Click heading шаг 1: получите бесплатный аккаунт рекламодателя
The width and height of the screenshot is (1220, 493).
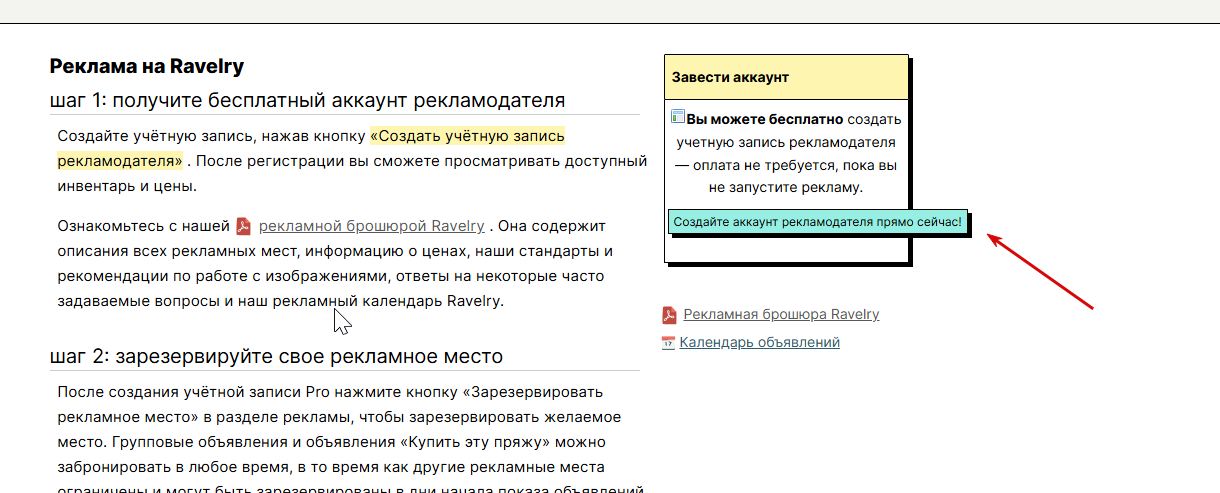308,101
